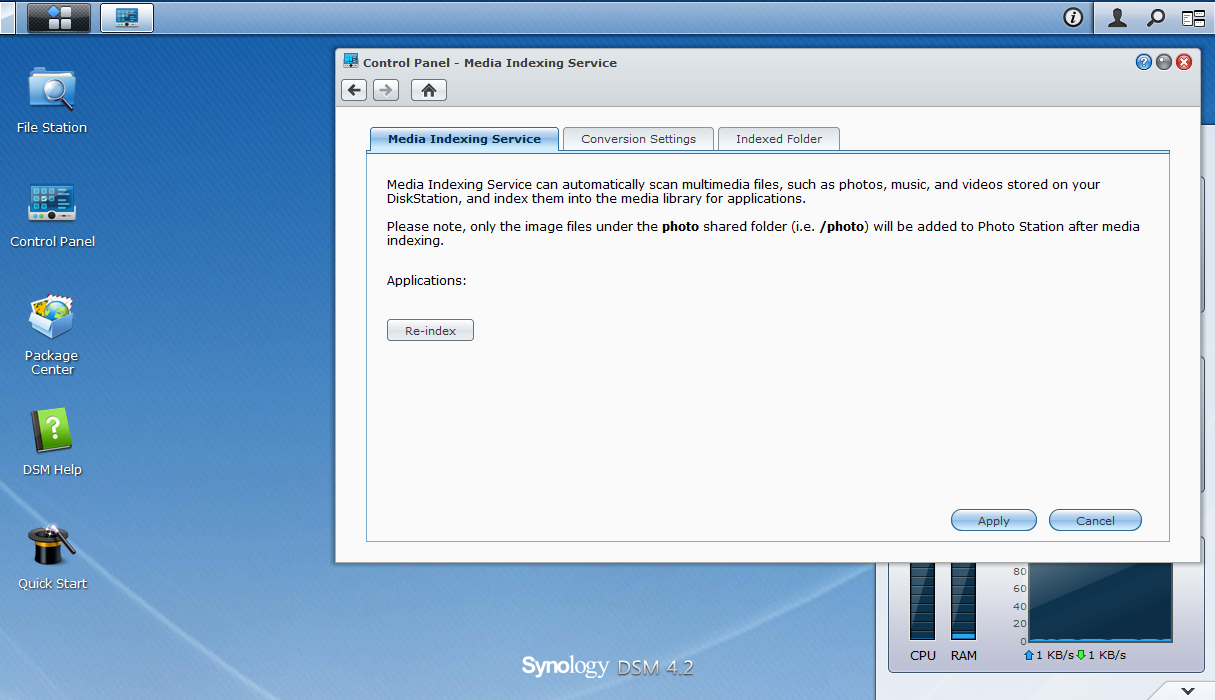This screenshot has height=700, width=1215.
Task: Open the user options icon
Action: [x=1118, y=17]
